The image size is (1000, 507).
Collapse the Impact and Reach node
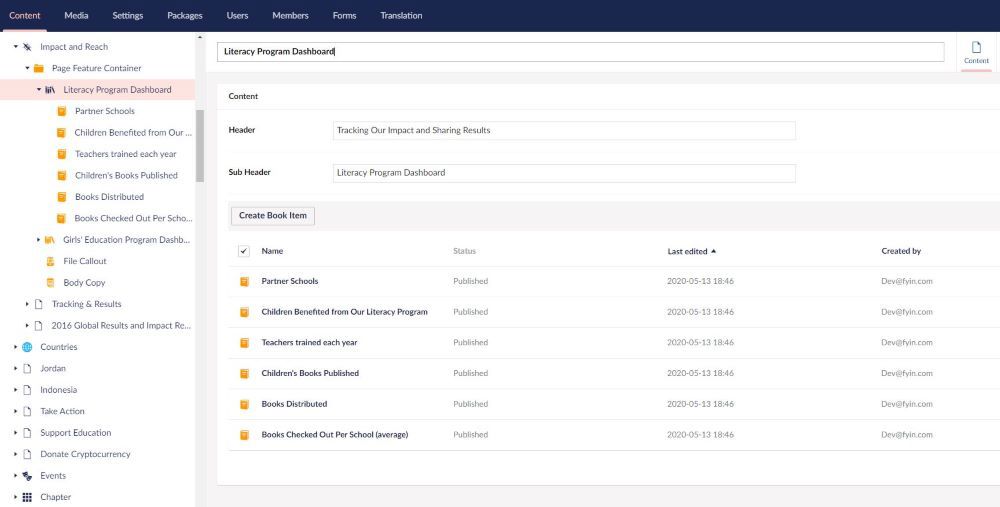coord(15,47)
